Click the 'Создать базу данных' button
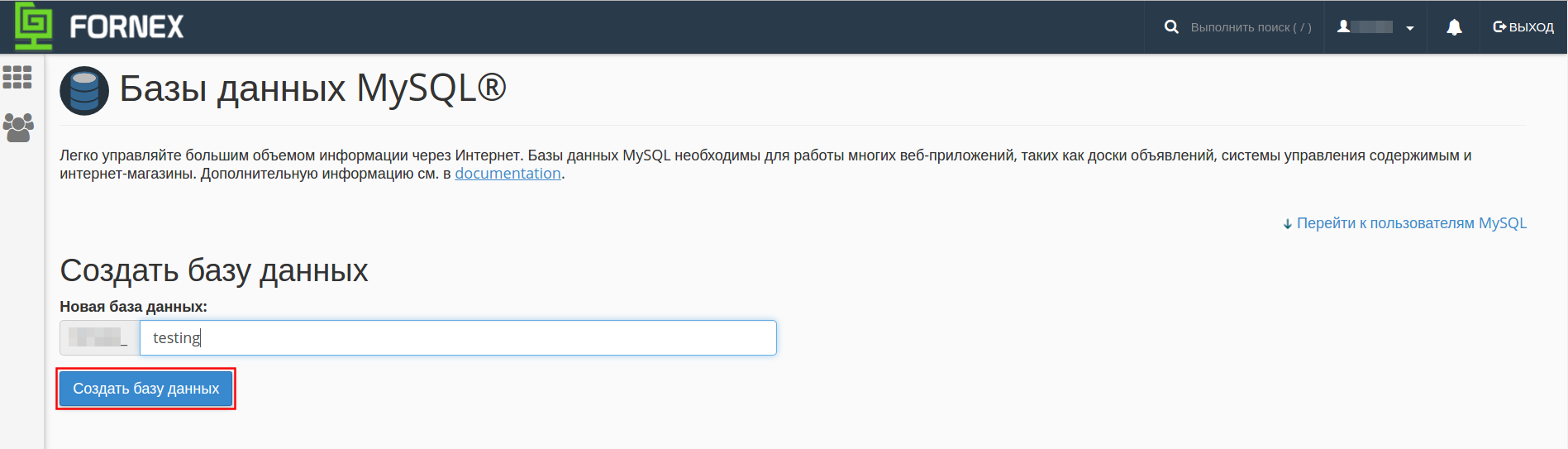The image size is (1568, 449). tap(146, 389)
